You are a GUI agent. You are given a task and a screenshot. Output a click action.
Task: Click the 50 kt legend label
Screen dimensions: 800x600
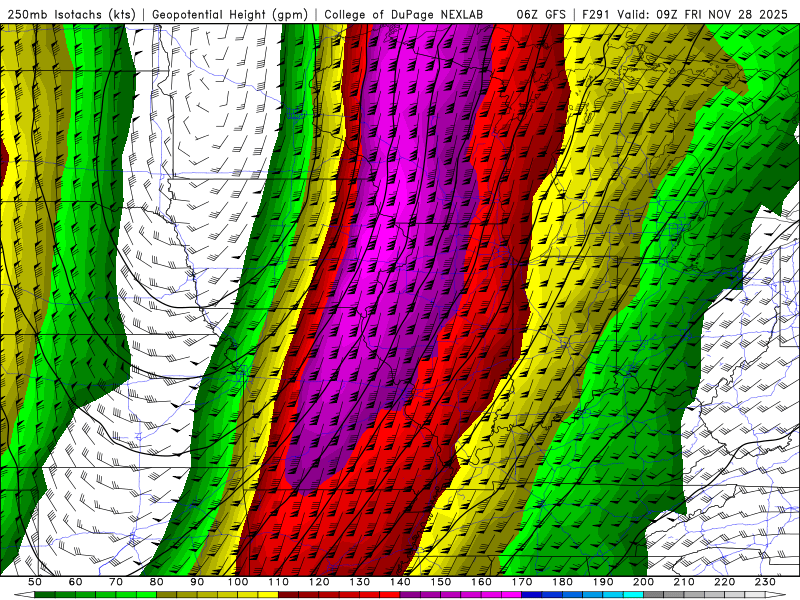point(35,582)
